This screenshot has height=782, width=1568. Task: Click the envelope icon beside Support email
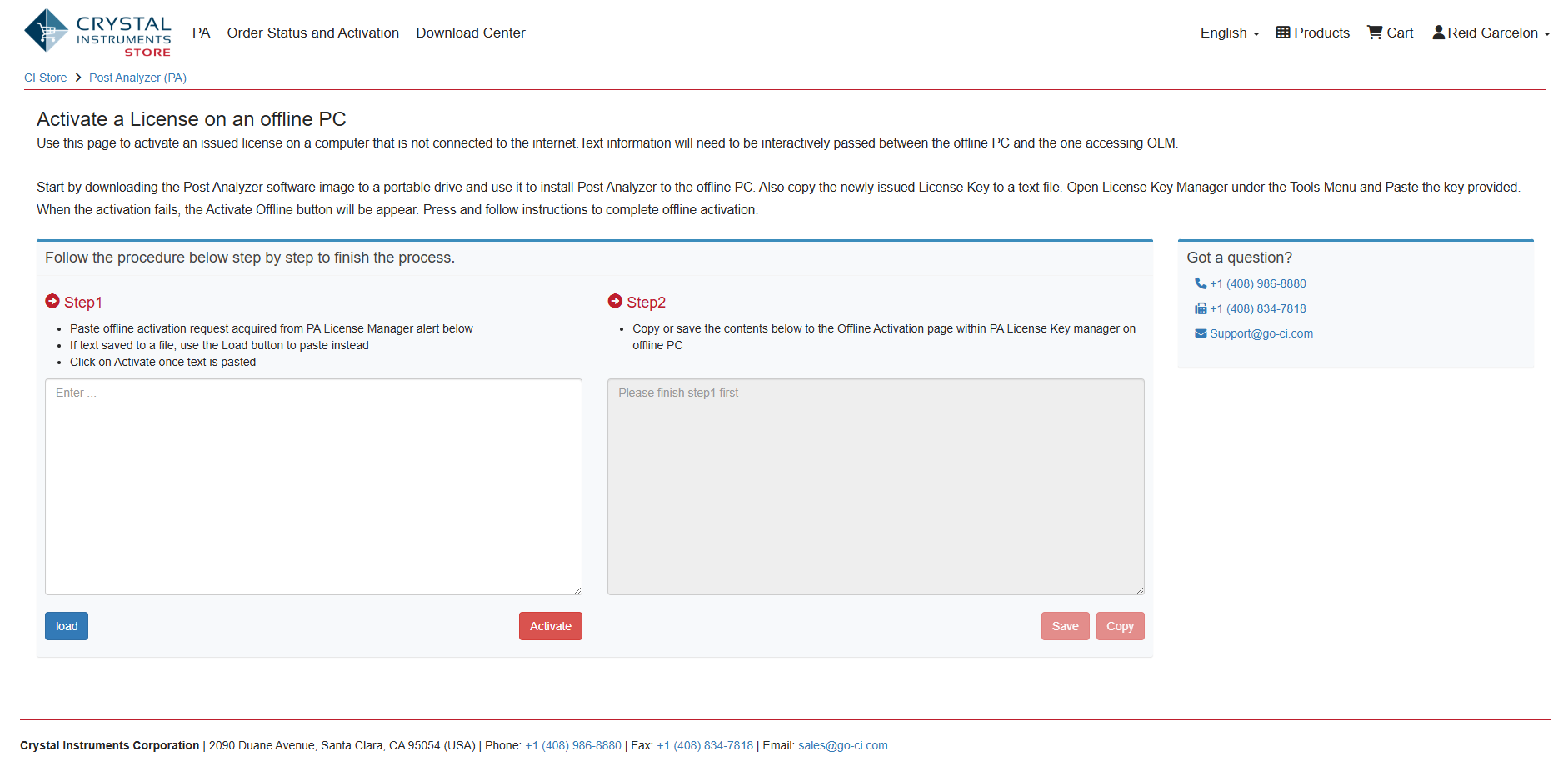click(x=1201, y=333)
